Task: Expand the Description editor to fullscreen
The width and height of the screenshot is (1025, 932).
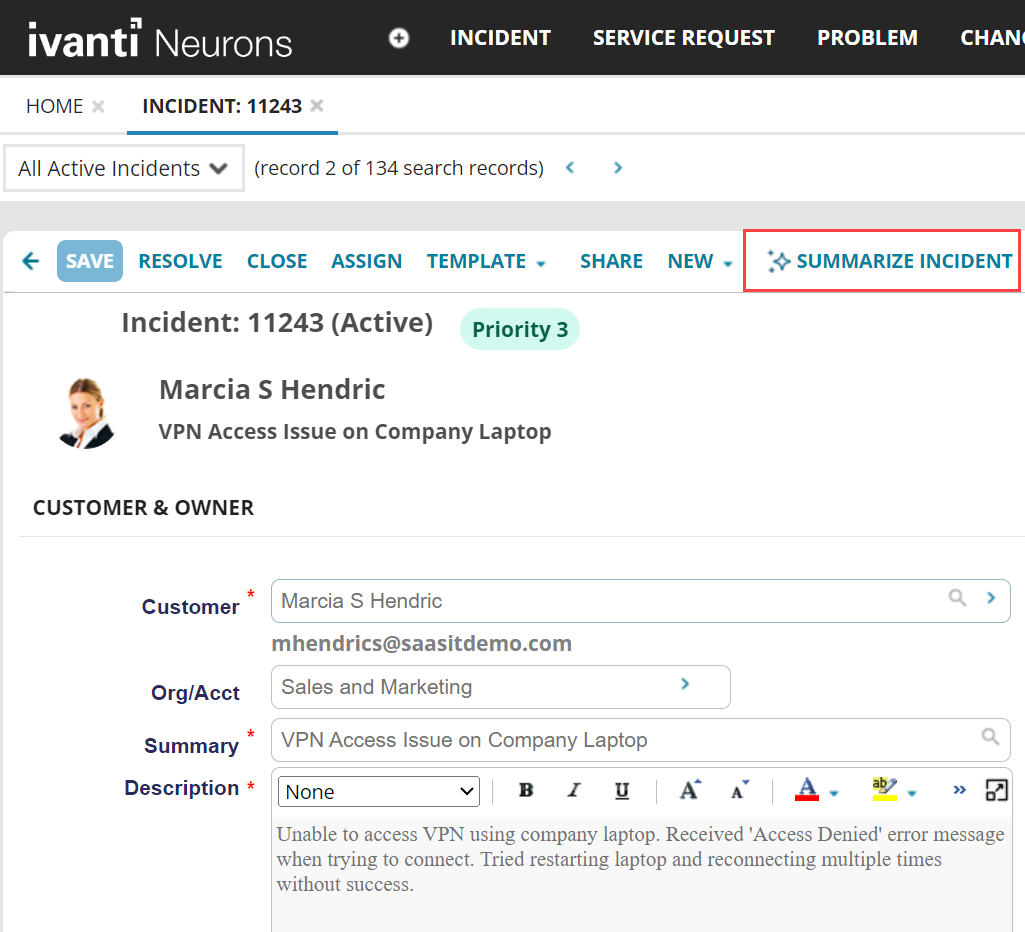Action: coord(996,791)
